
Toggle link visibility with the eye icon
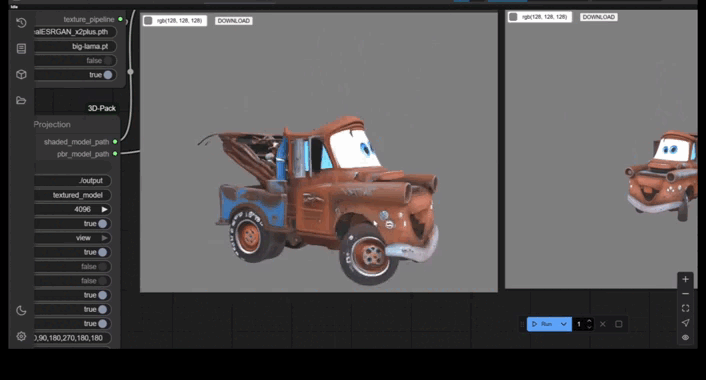[x=685, y=337]
